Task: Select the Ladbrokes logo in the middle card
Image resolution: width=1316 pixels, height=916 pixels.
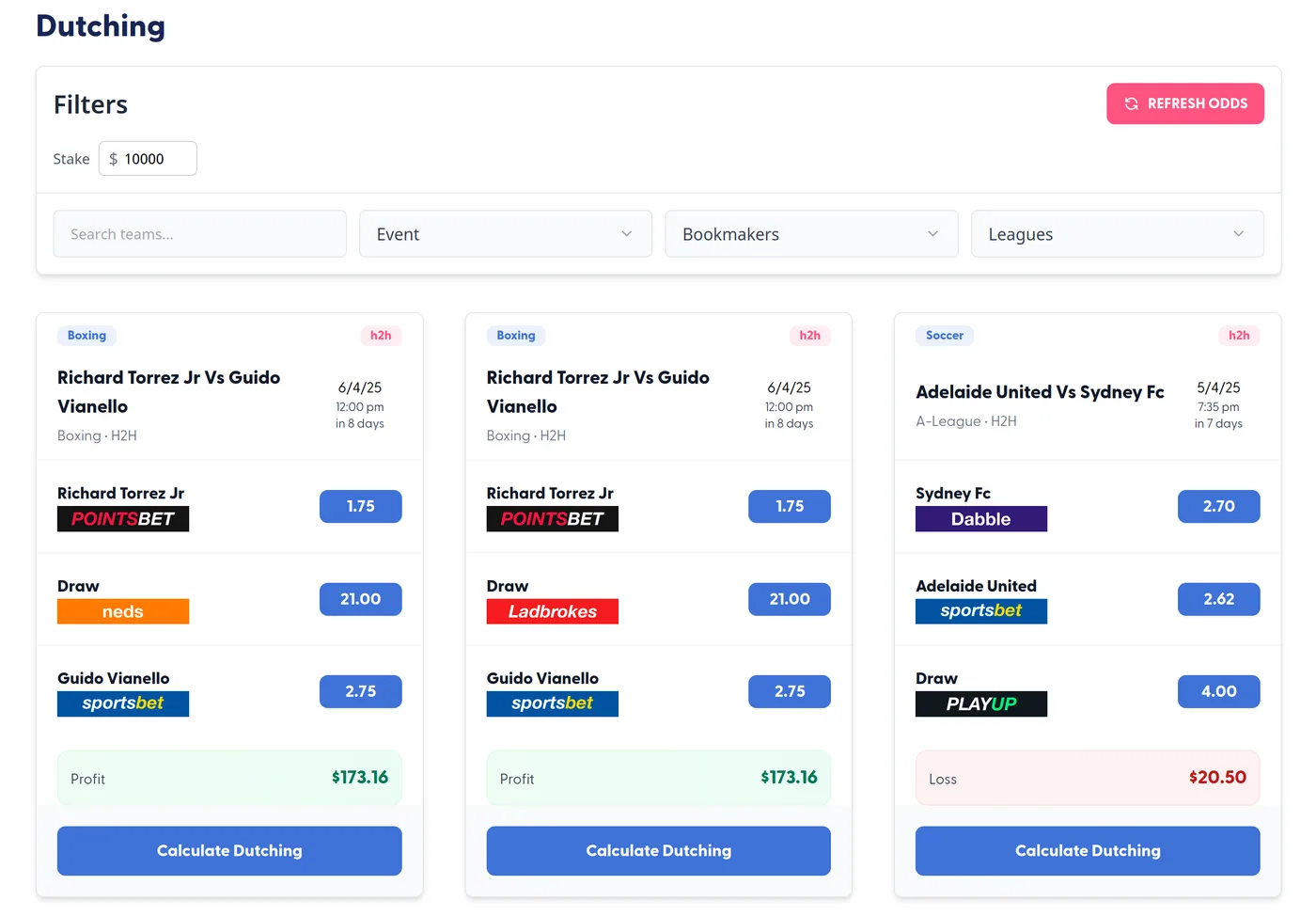Action: click(x=552, y=611)
